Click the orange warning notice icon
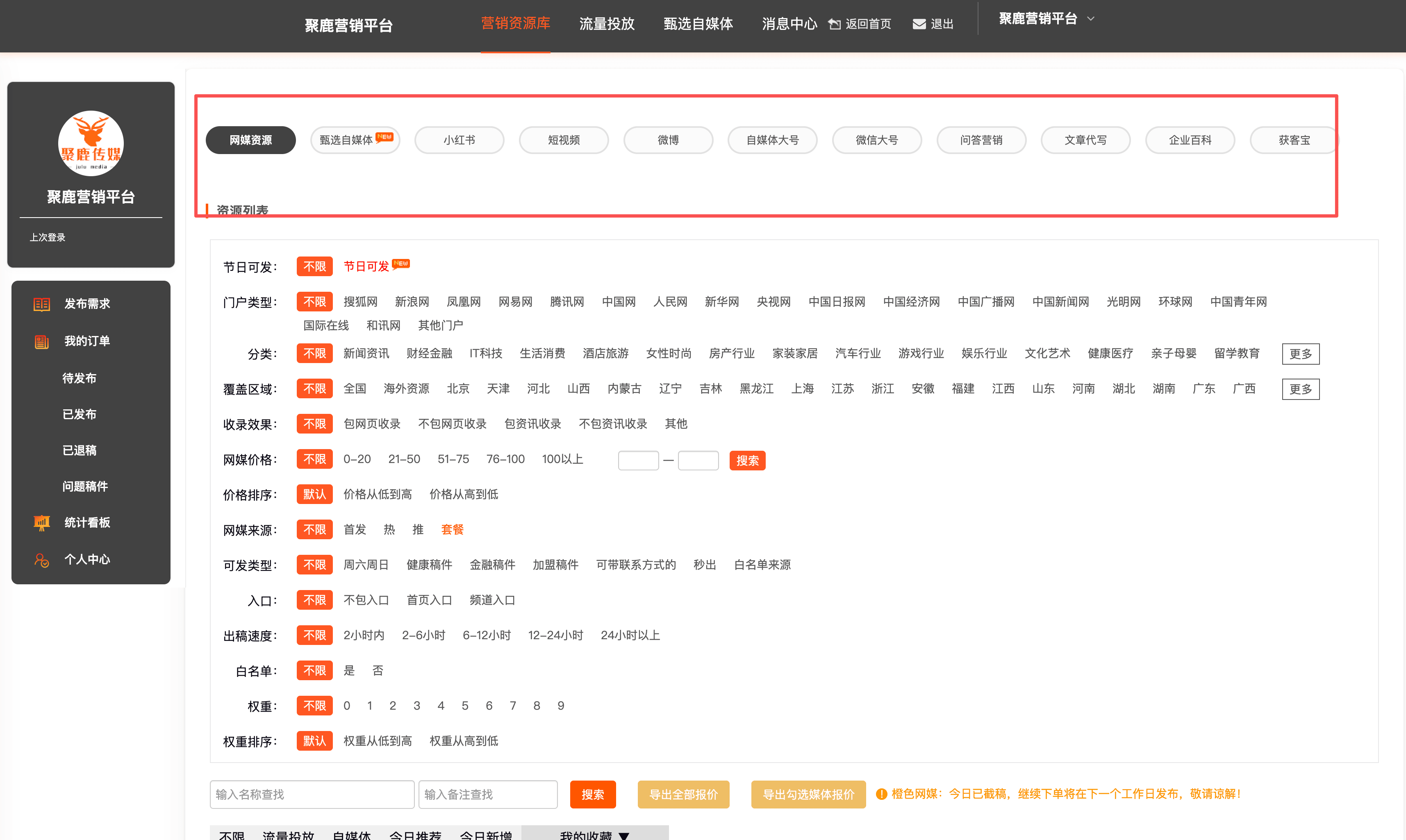Screen dimensions: 1406x840 [881, 794]
